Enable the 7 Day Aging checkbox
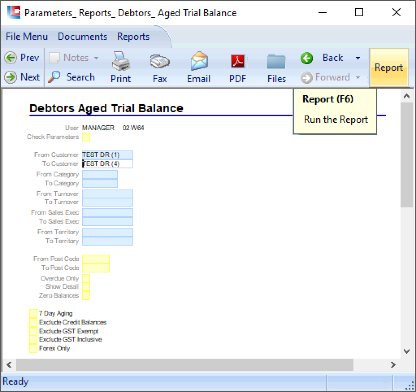 pyautogui.click(x=33, y=314)
